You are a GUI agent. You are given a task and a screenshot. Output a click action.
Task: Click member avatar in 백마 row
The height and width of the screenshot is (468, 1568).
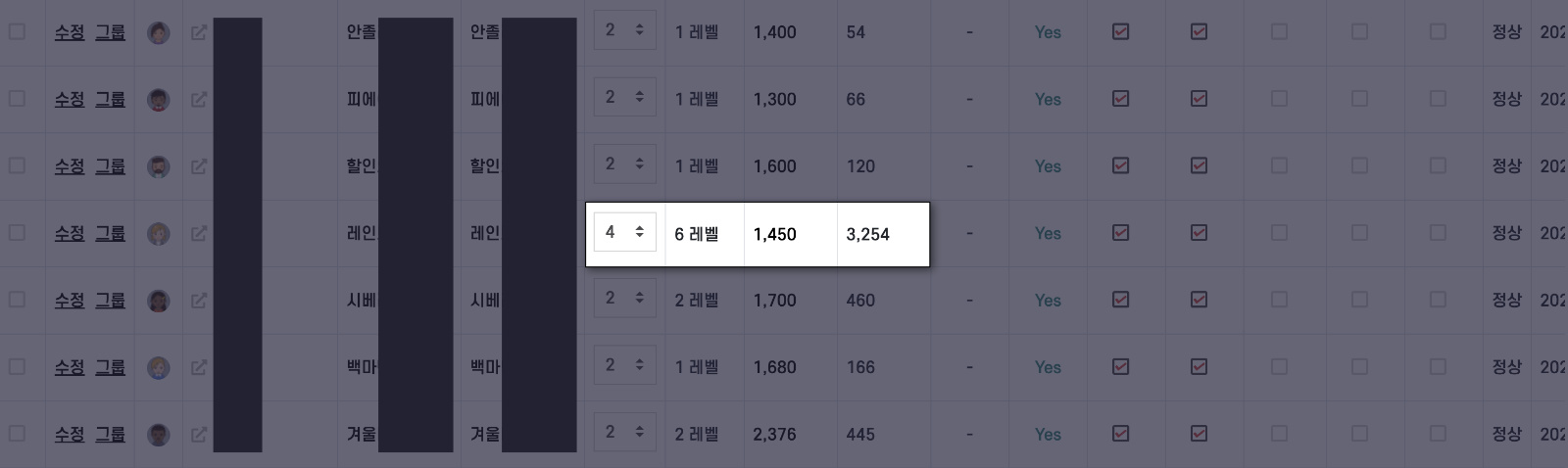(159, 367)
